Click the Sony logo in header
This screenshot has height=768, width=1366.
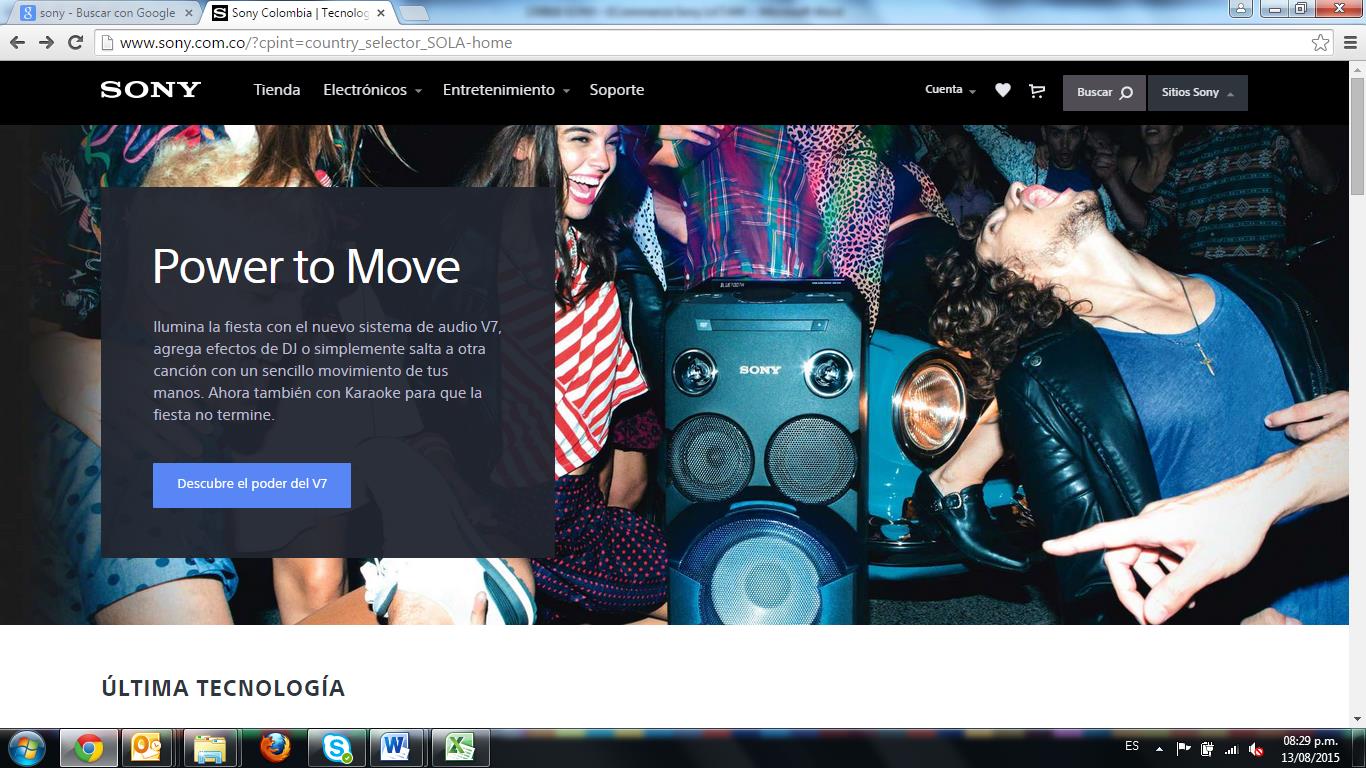point(151,90)
